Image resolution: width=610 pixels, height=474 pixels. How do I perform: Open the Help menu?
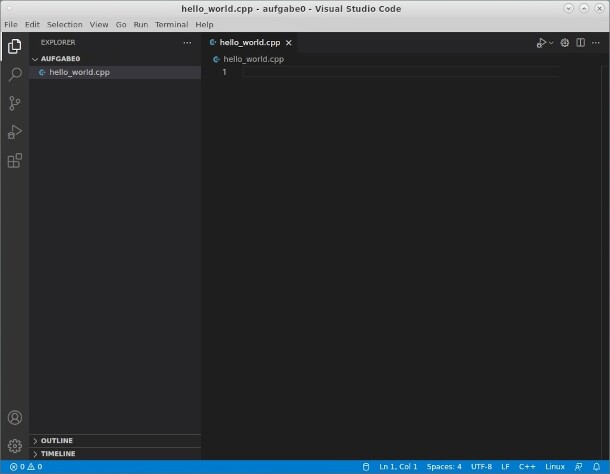pyautogui.click(x=204, y=25)
